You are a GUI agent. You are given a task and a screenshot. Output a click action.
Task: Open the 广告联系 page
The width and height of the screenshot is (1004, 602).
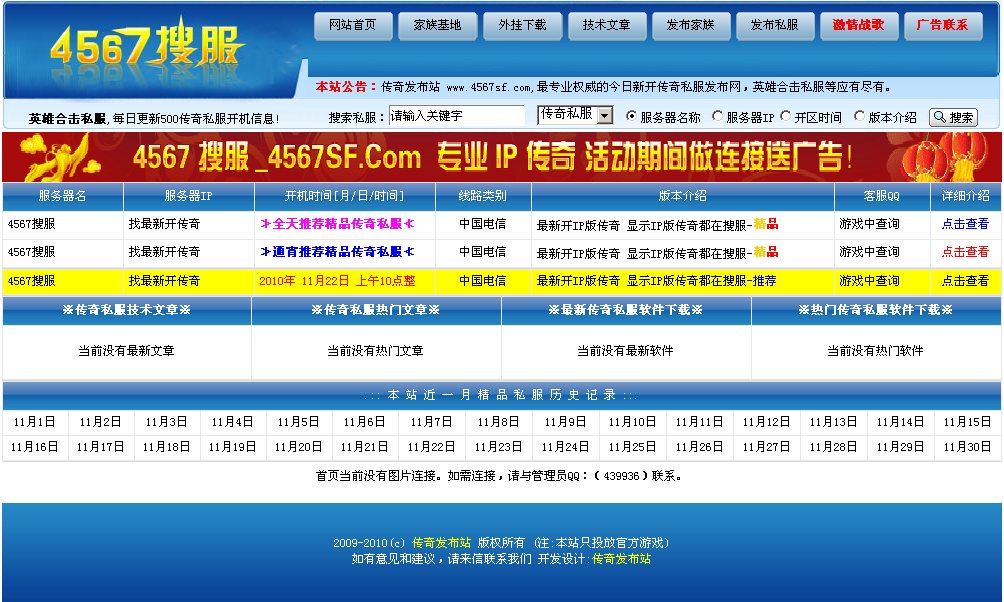pyautogui.click(x=942, y=27)
